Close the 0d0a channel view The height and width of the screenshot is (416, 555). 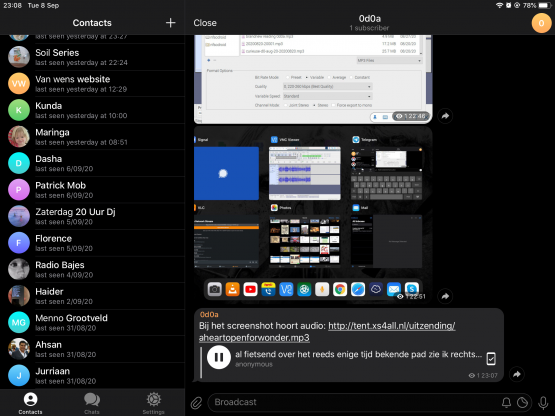tap(205, 23)
